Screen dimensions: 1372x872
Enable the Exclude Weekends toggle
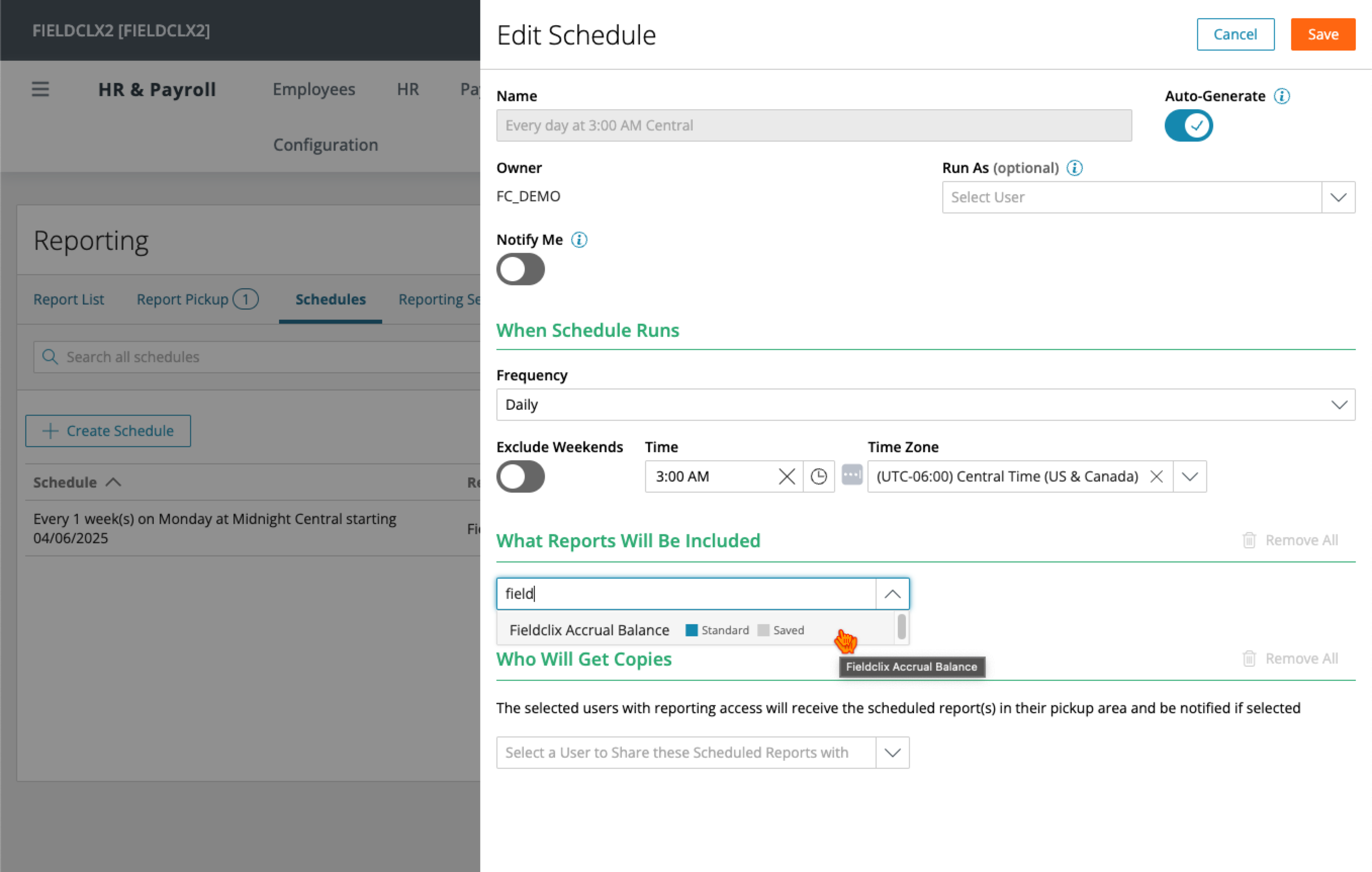pyautogui.click(x=520, y=476)
